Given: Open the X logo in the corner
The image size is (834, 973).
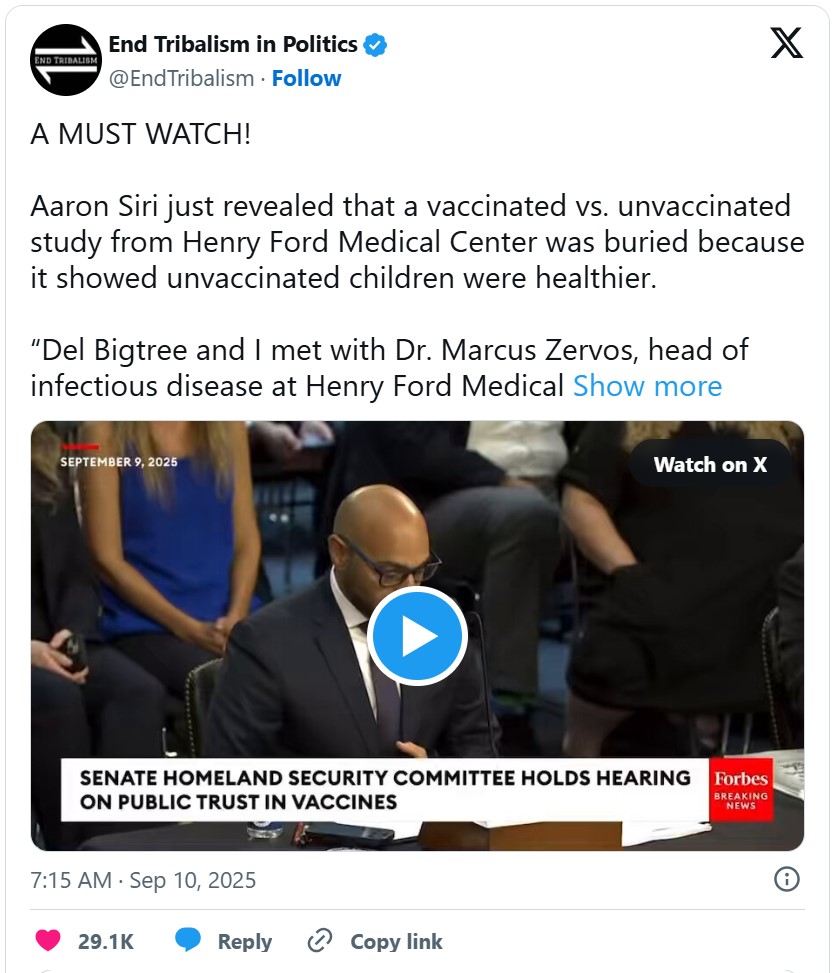Looking at the screenshot, I should (x=786, y=44).
